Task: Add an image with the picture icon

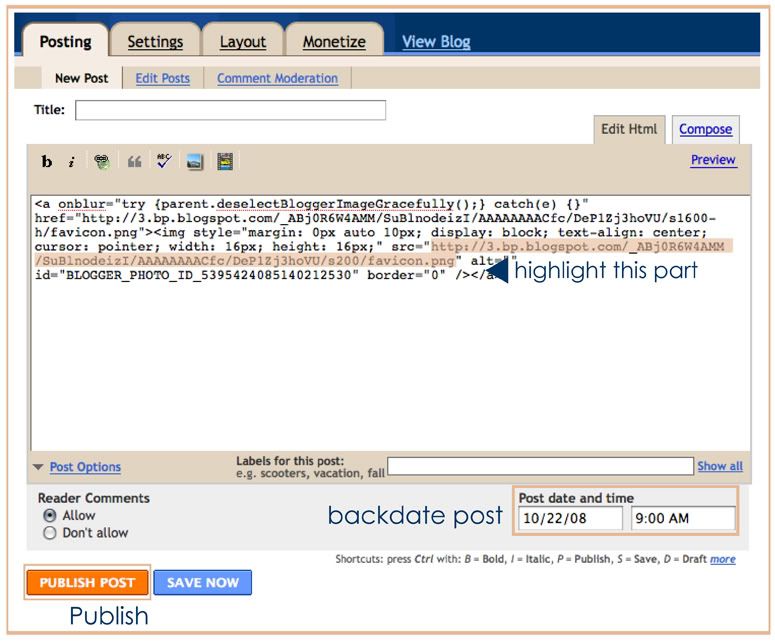Action: (x=195, y=162)
